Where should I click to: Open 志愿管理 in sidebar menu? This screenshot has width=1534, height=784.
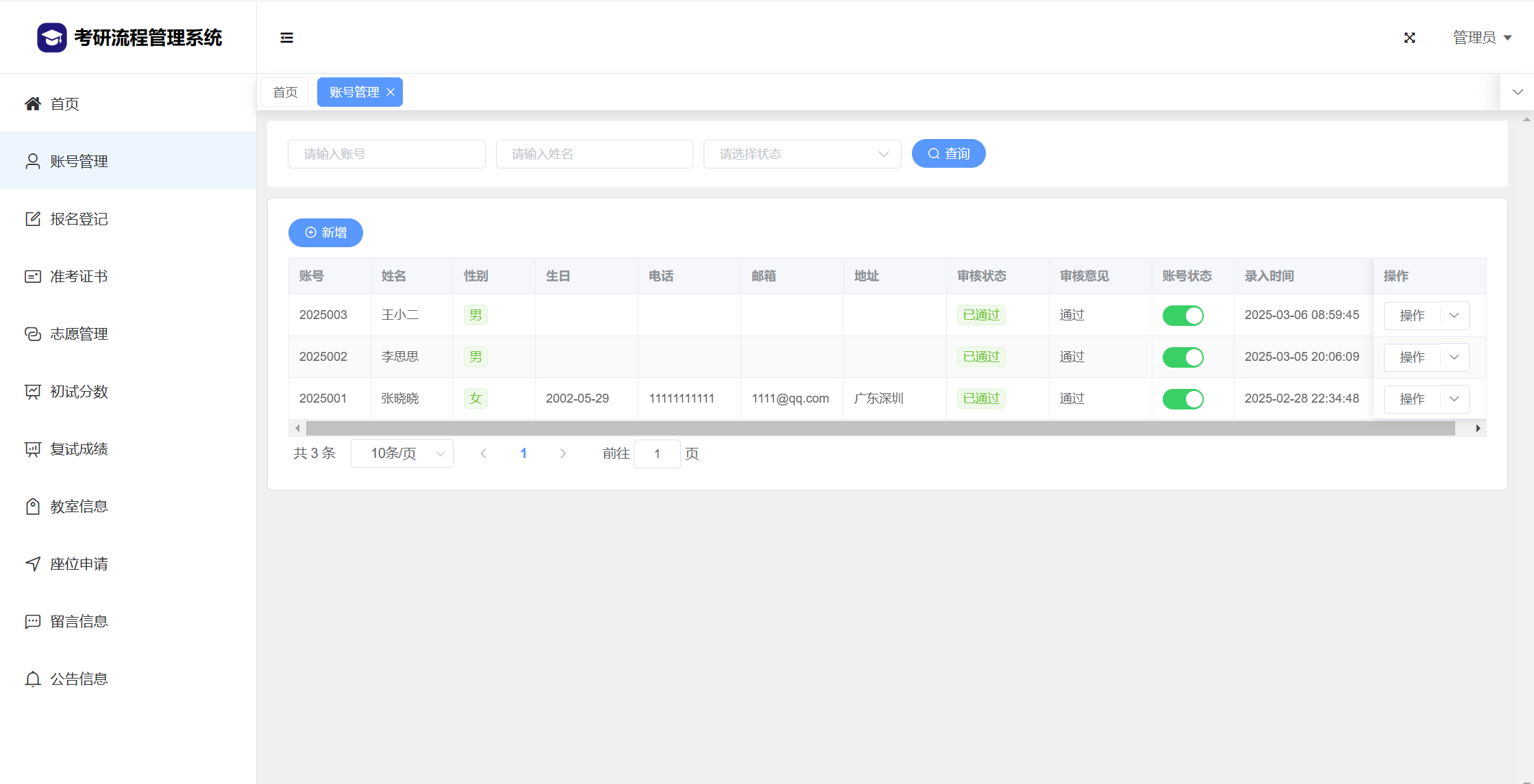[x=79, y=334]
